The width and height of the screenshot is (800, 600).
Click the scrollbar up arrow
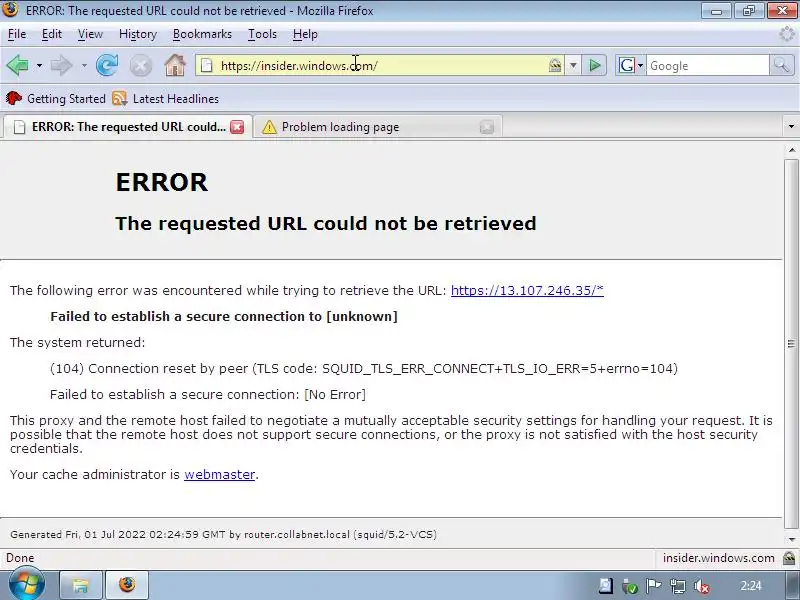coord(791,150)
